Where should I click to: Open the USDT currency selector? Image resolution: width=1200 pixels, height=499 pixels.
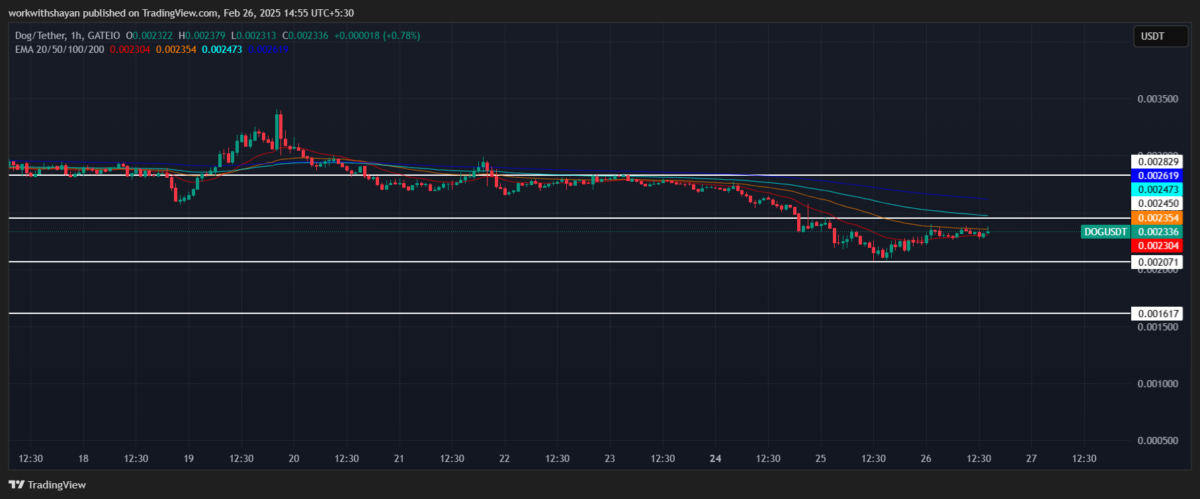1151,37
